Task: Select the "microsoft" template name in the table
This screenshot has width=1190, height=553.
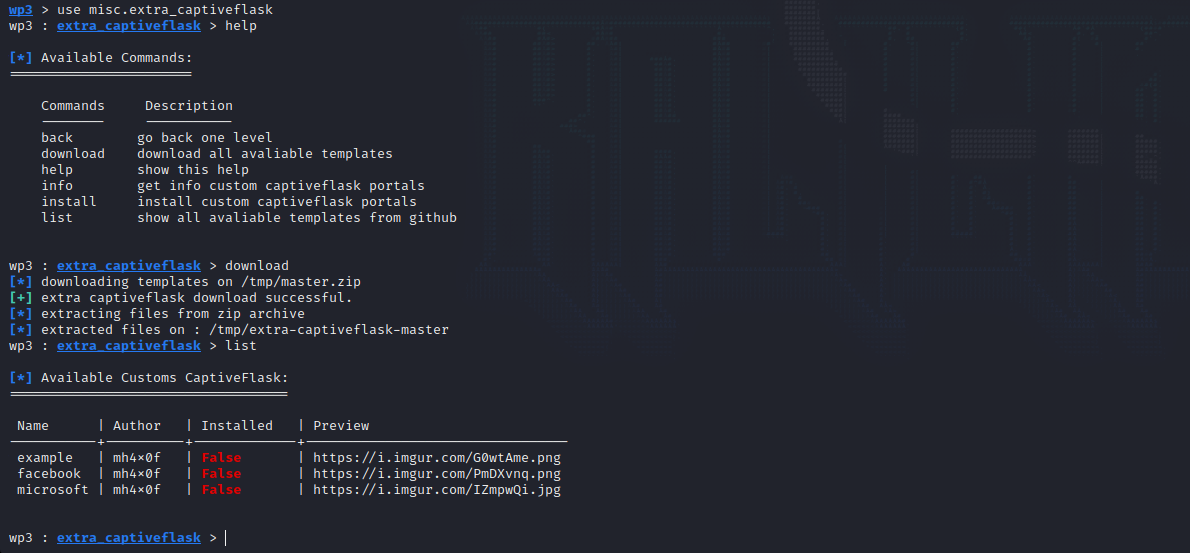Action: click(x=53, y=490)
